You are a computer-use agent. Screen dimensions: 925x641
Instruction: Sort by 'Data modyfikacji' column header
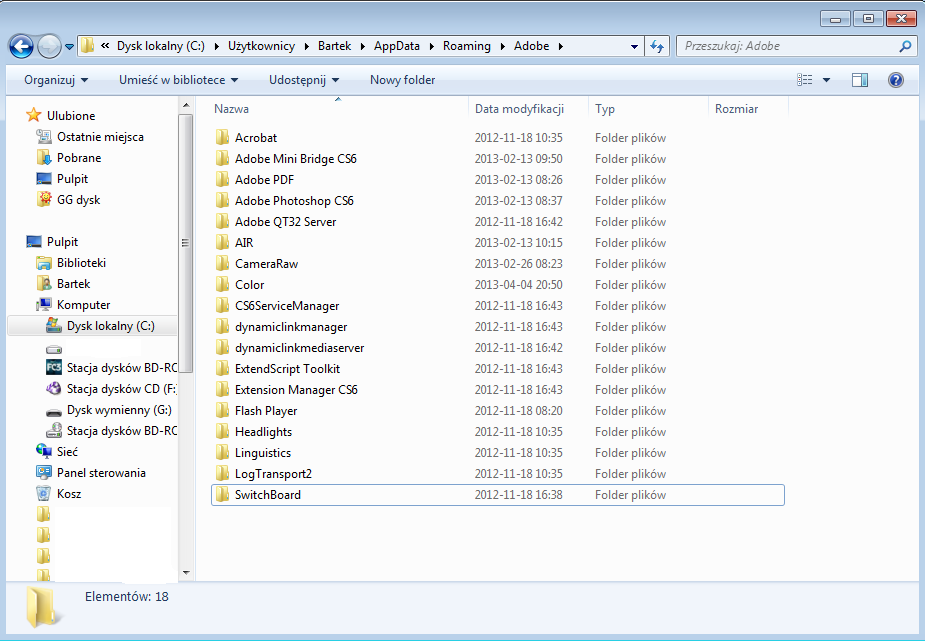point(519,109)
